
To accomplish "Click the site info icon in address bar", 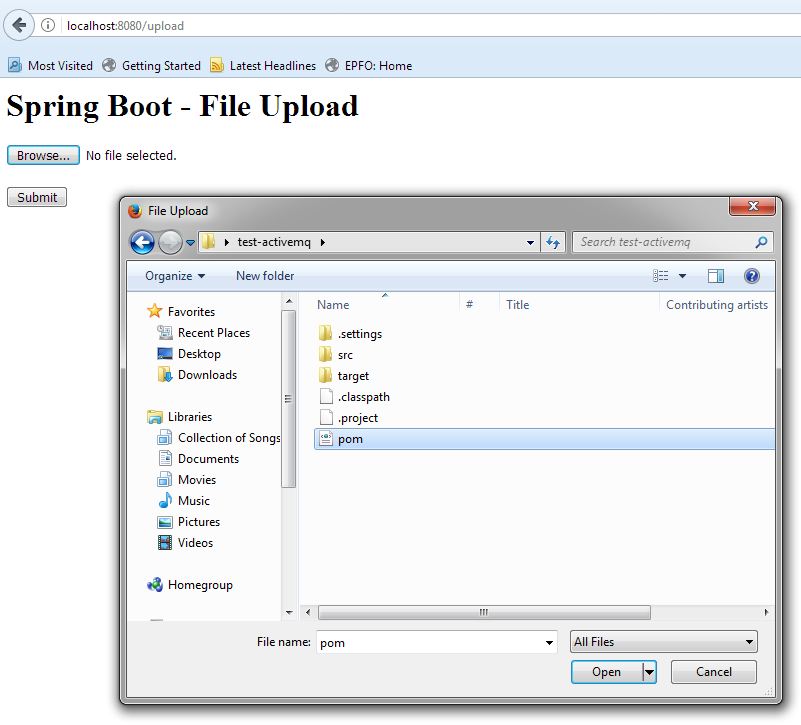I will click(48, 25).
